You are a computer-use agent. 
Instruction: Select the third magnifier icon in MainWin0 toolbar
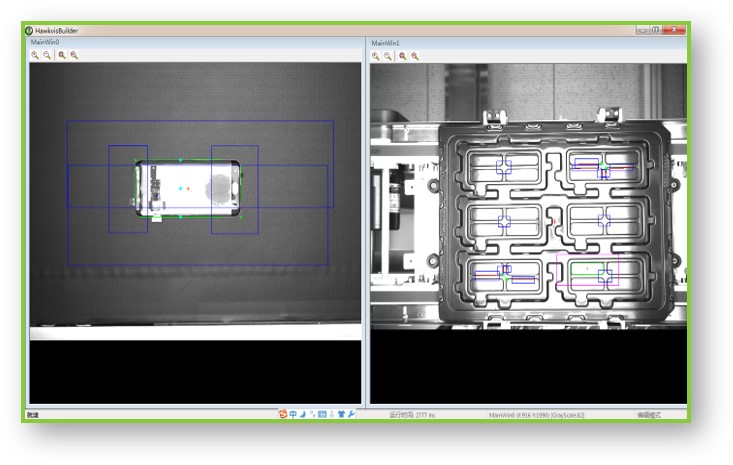click(x=62, y=55)
